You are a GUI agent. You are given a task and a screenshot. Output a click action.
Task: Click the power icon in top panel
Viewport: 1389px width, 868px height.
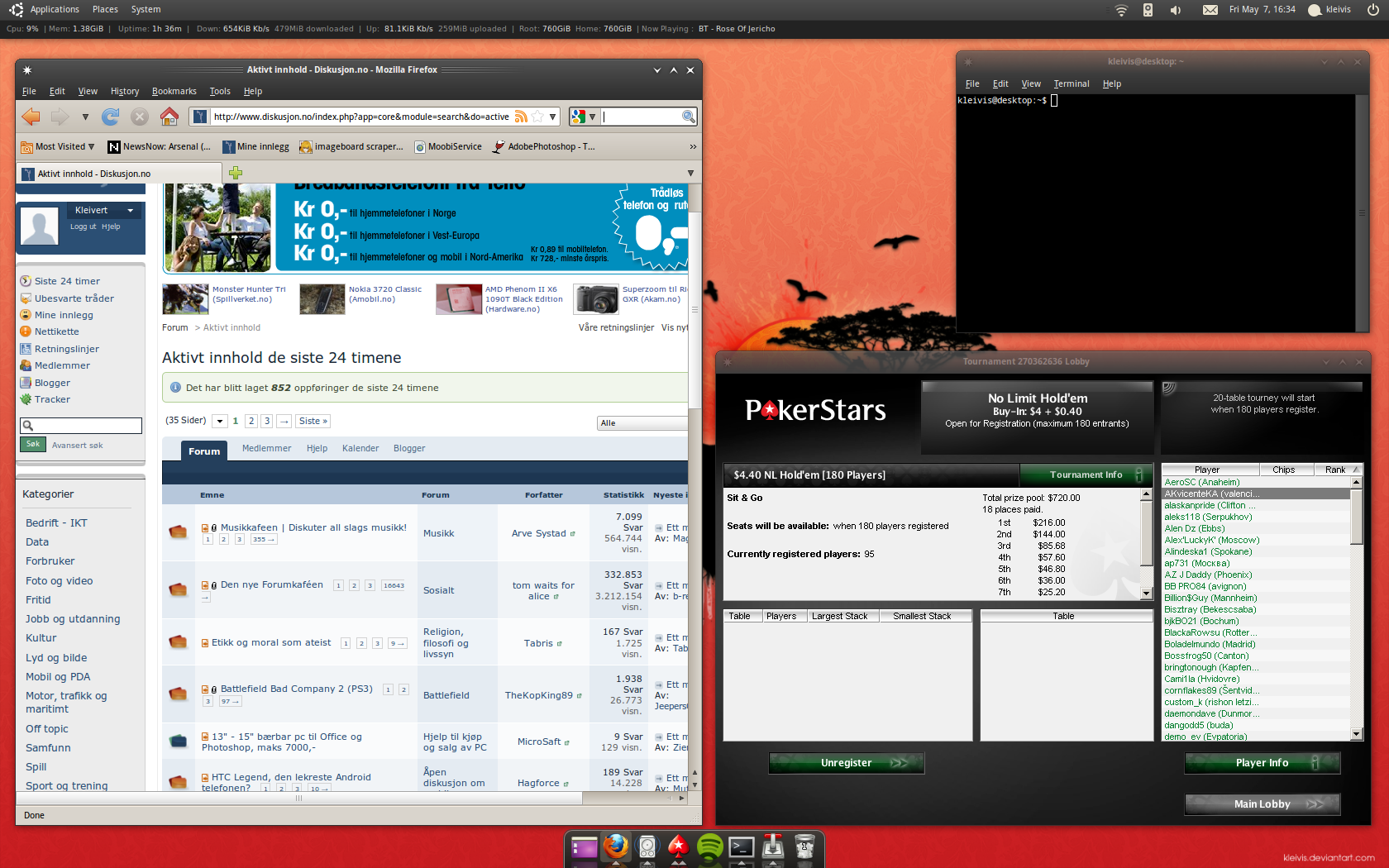click(1372, 10)
